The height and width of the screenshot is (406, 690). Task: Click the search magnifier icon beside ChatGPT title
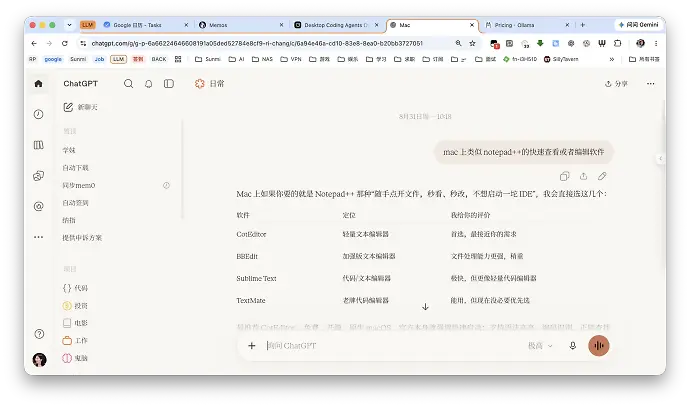(128, 84)
